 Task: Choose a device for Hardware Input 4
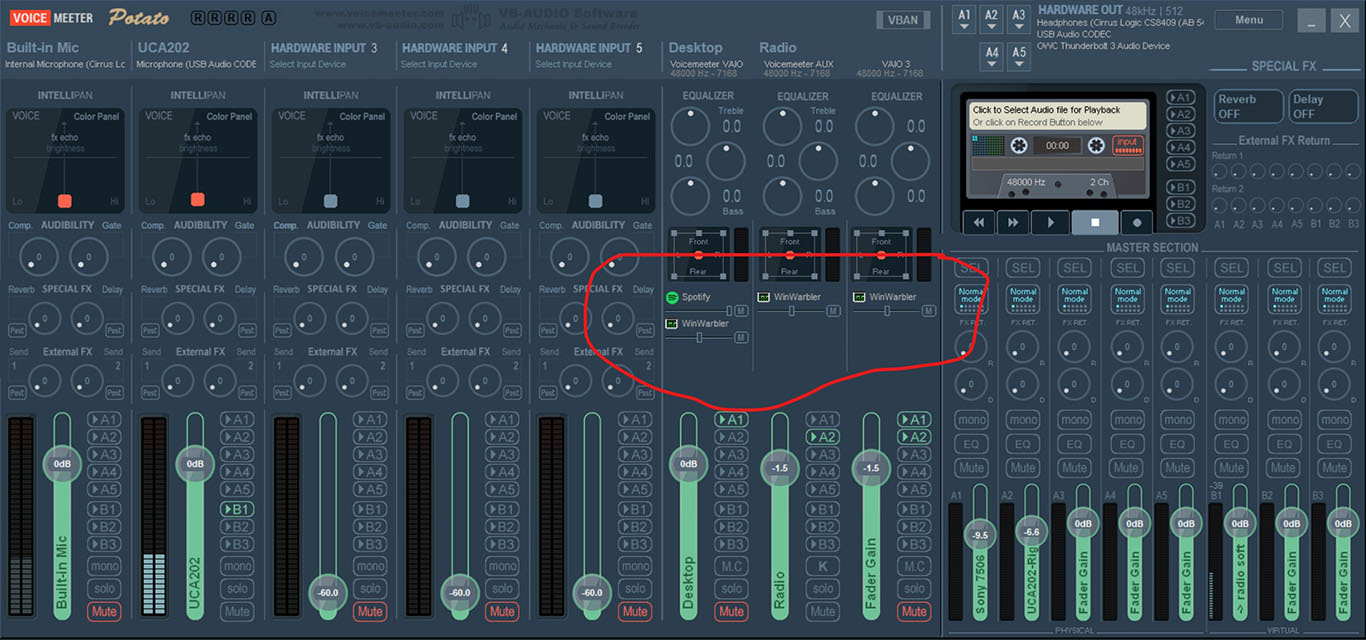point(439,64)
